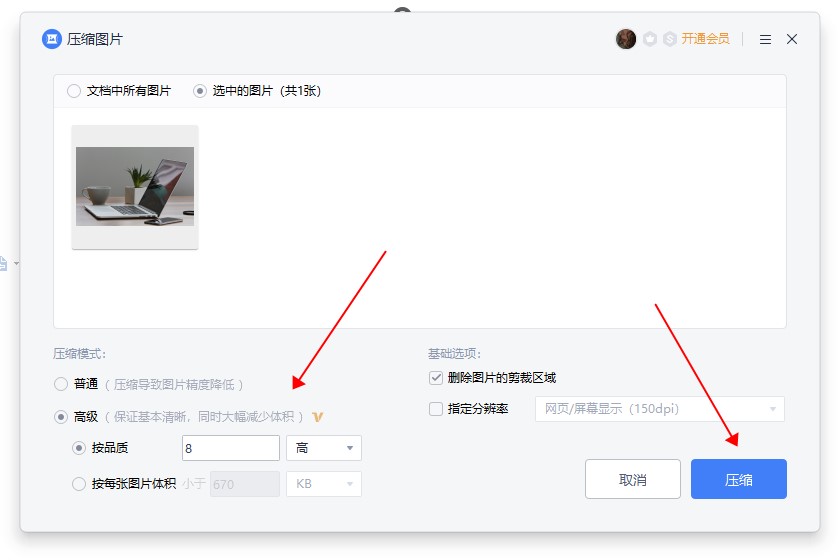Select 选中的图片 radio option
Viewport: 840px width, 560px height.
200,91
